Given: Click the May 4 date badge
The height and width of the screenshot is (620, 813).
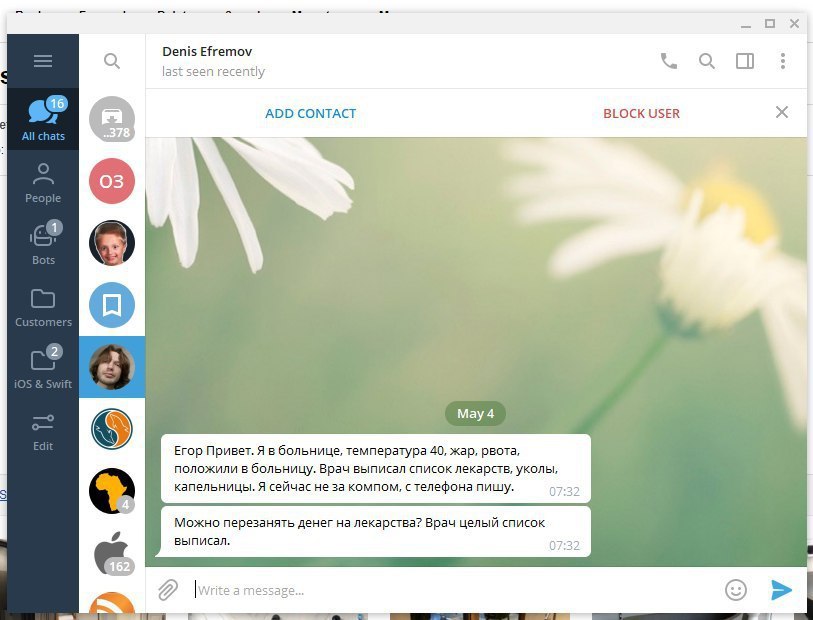Looking at the screenshot, I should (475, 414).
